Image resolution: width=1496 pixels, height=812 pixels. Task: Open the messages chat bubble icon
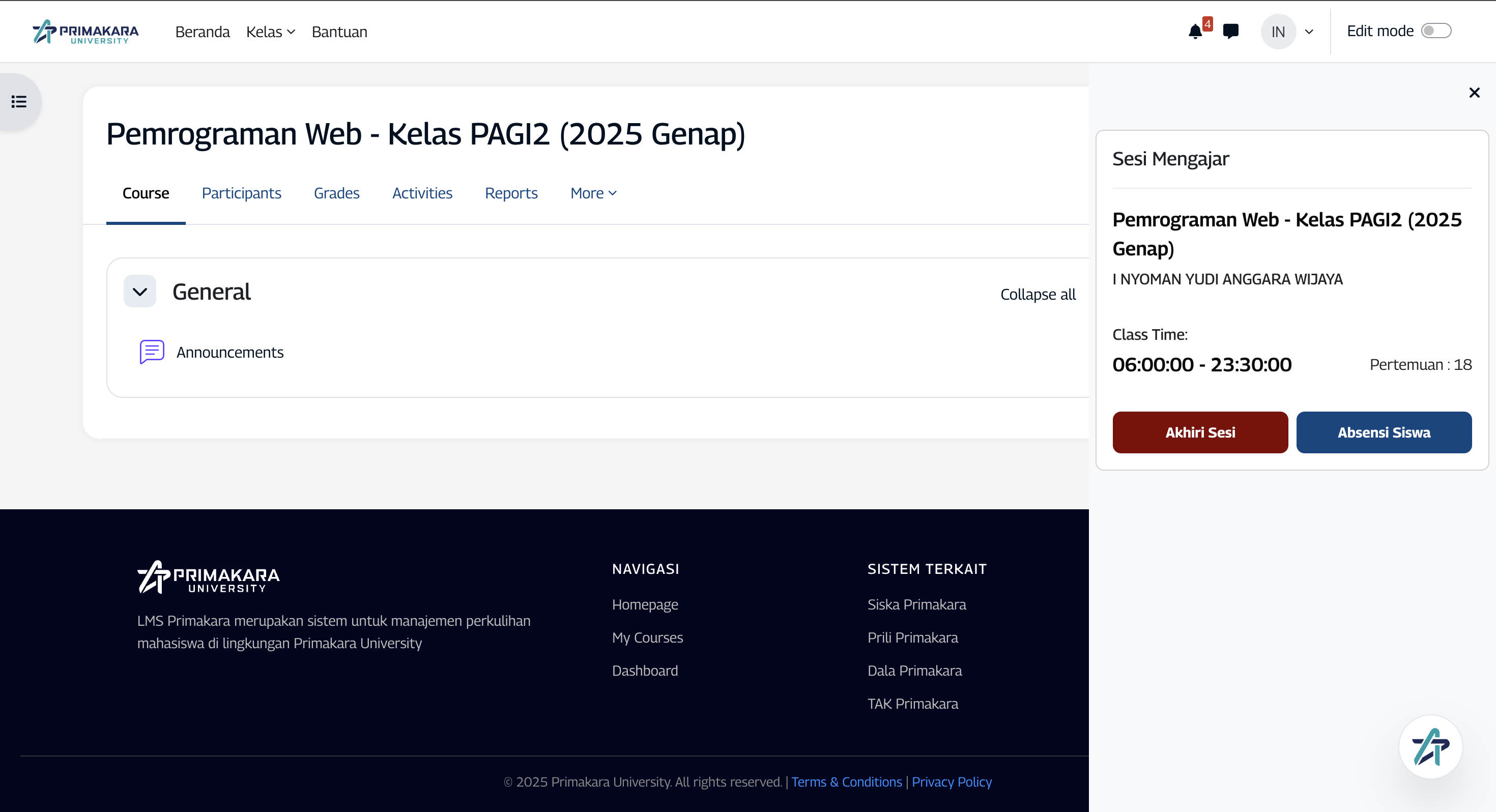(x=1230, y=32)
